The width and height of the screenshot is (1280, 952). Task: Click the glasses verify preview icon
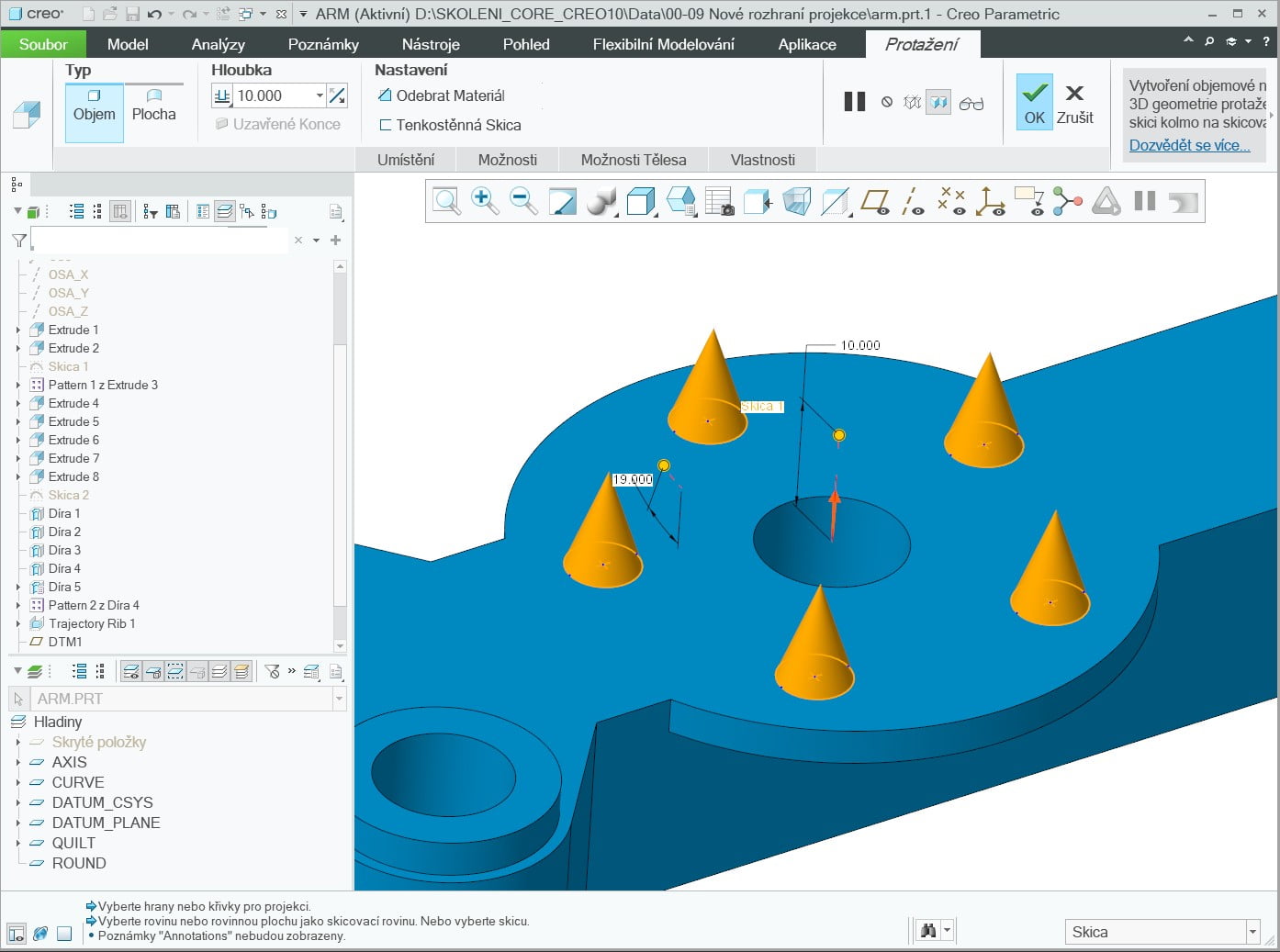coord(971,103)
